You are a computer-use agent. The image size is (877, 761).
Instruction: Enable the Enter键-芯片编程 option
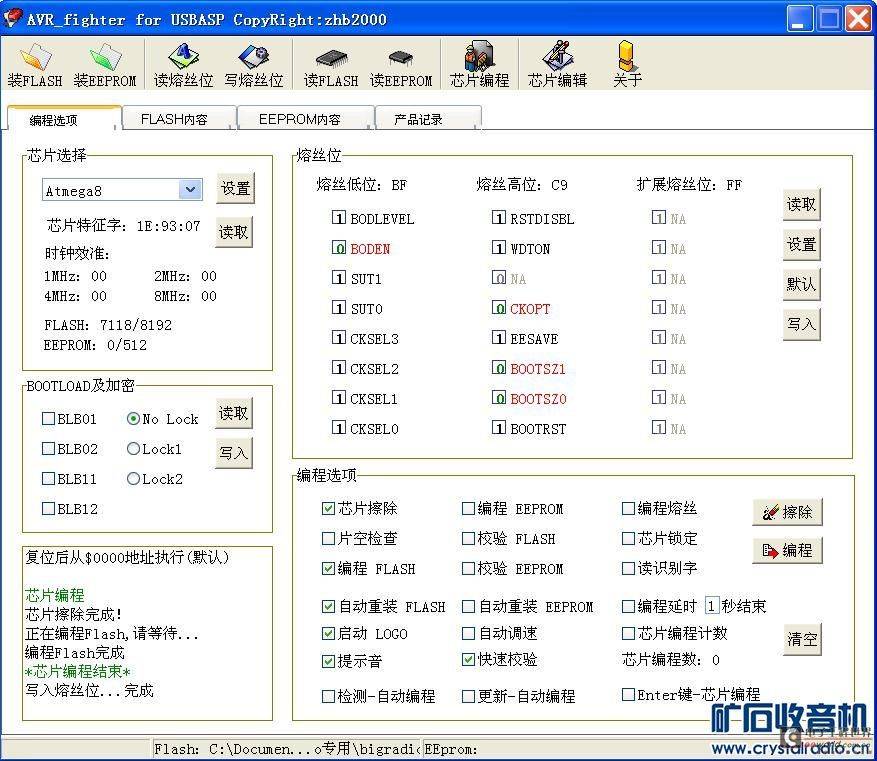tap(628, 694)
